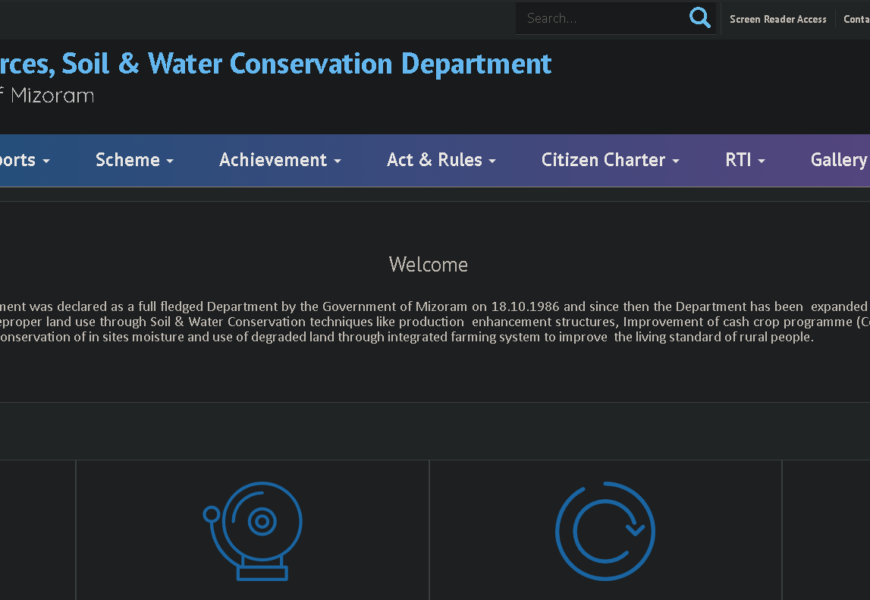This screenshot has width=870, height=600.
Task: Click the text mentioning 18.10.1986
Action: click(434, 306)
